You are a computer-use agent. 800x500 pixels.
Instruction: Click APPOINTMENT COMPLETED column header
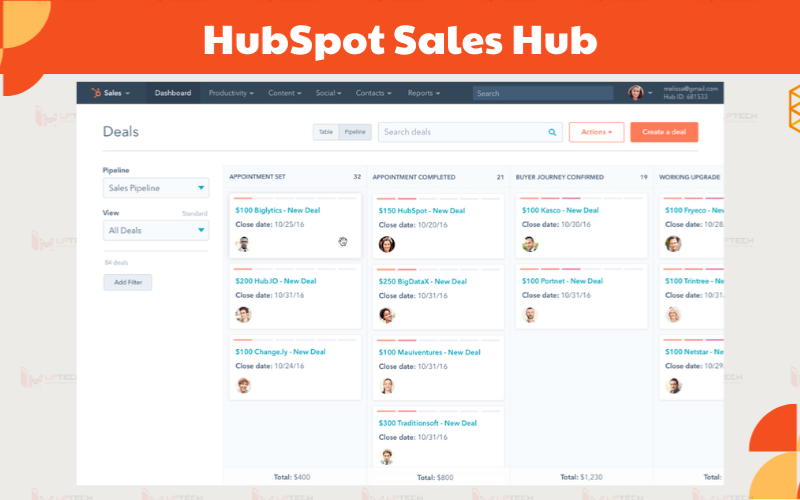[x=414, y=177]
